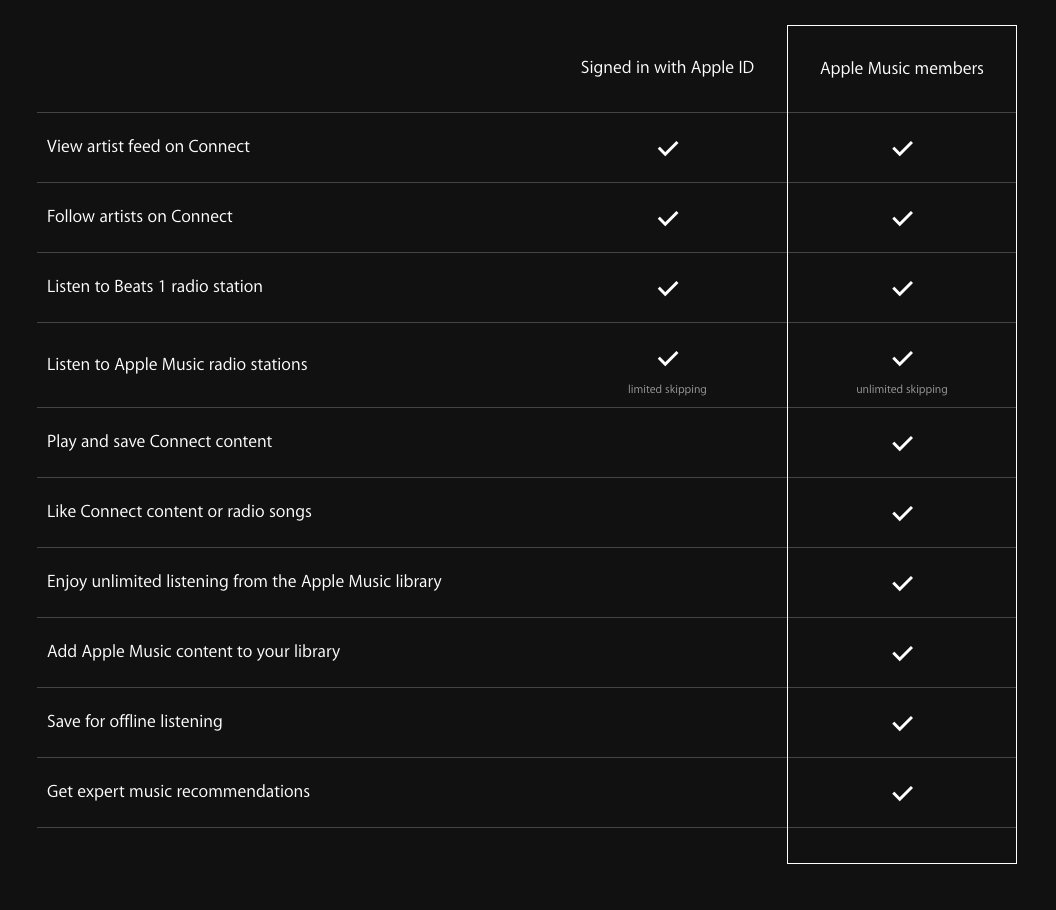The width and height of the screenshot is (1056, 910).
Task: Click checkmark for expert music recommendations
Action: click(902, 793)
